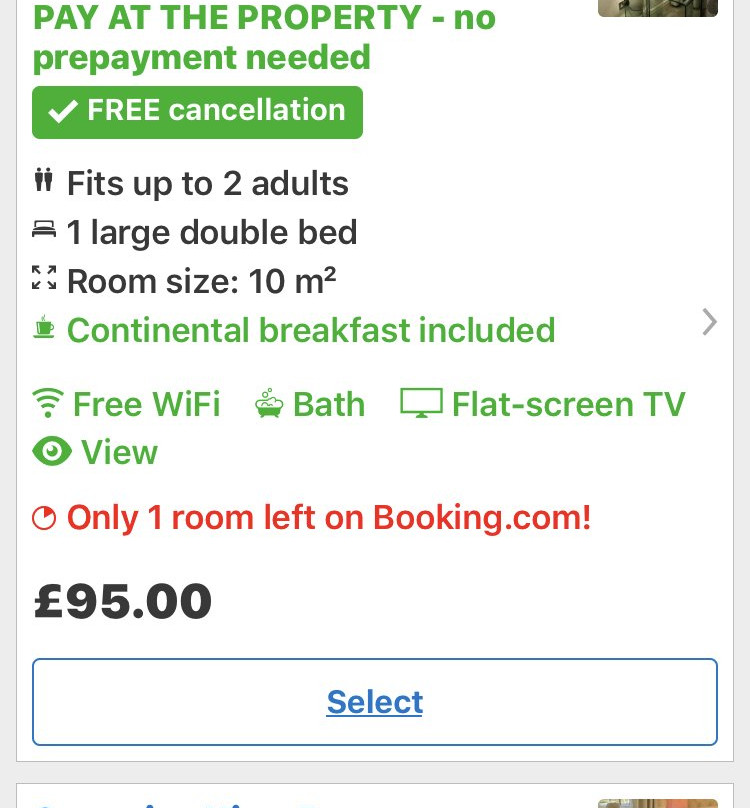The image size is (750, 808).
Task: Click 'Continental breakfast included' text
Action: point(310,330)
